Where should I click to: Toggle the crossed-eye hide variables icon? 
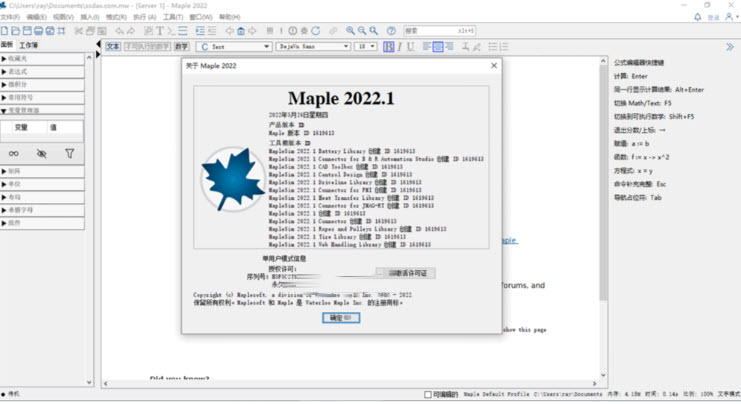(x=41, y=153)
